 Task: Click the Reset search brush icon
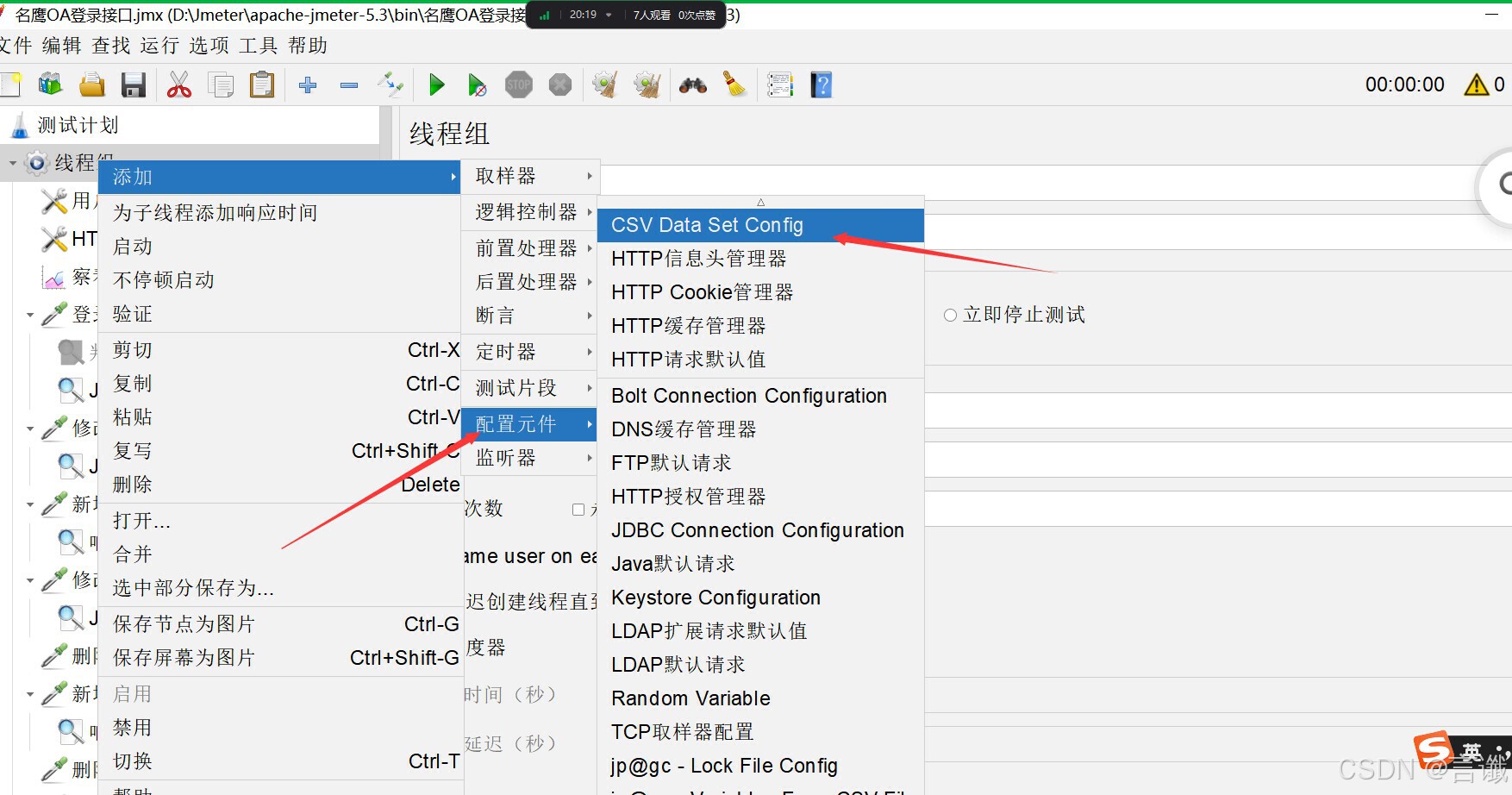[734, 85]
